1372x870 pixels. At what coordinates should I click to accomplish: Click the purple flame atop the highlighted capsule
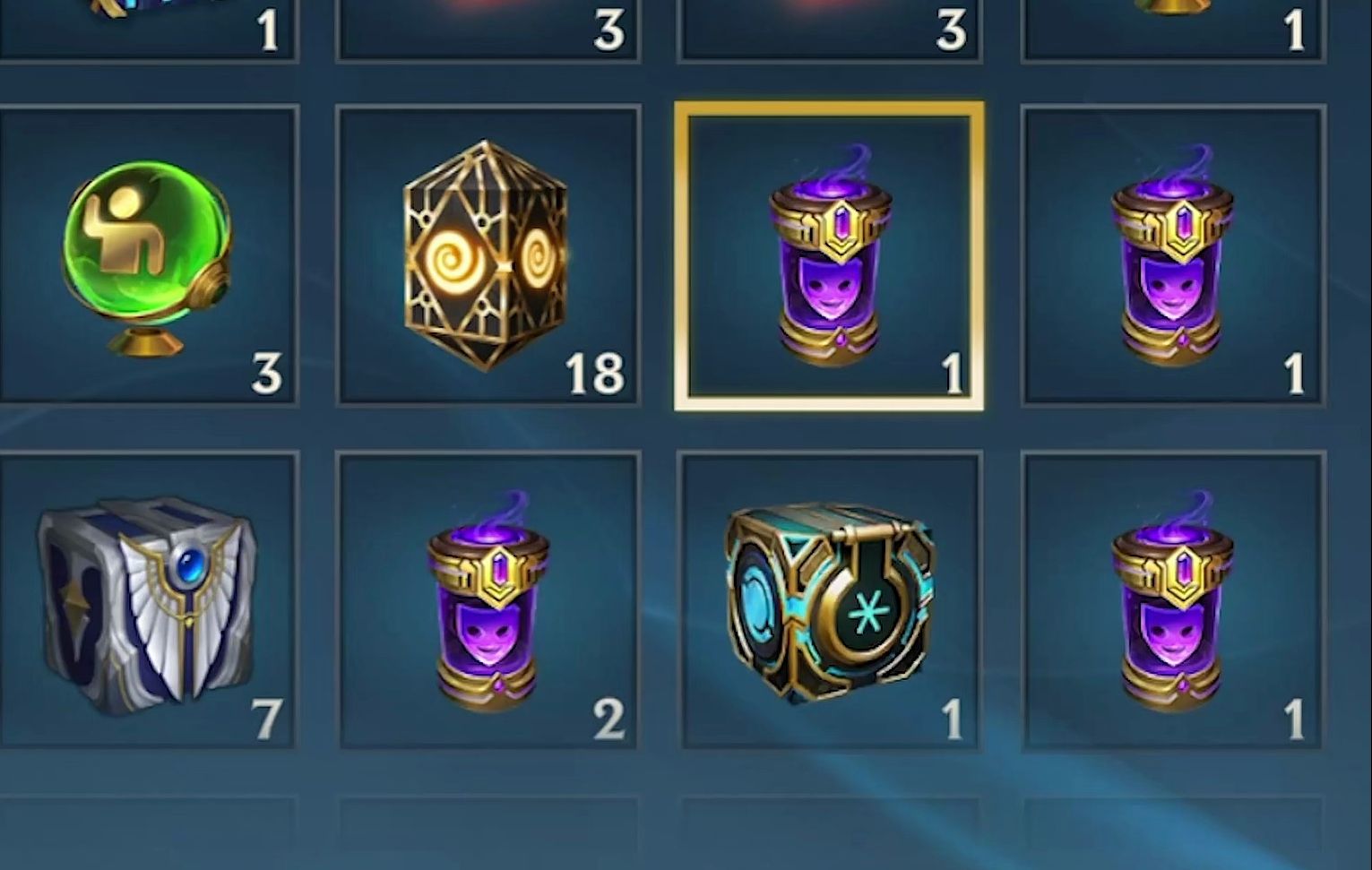click(837, 170)
